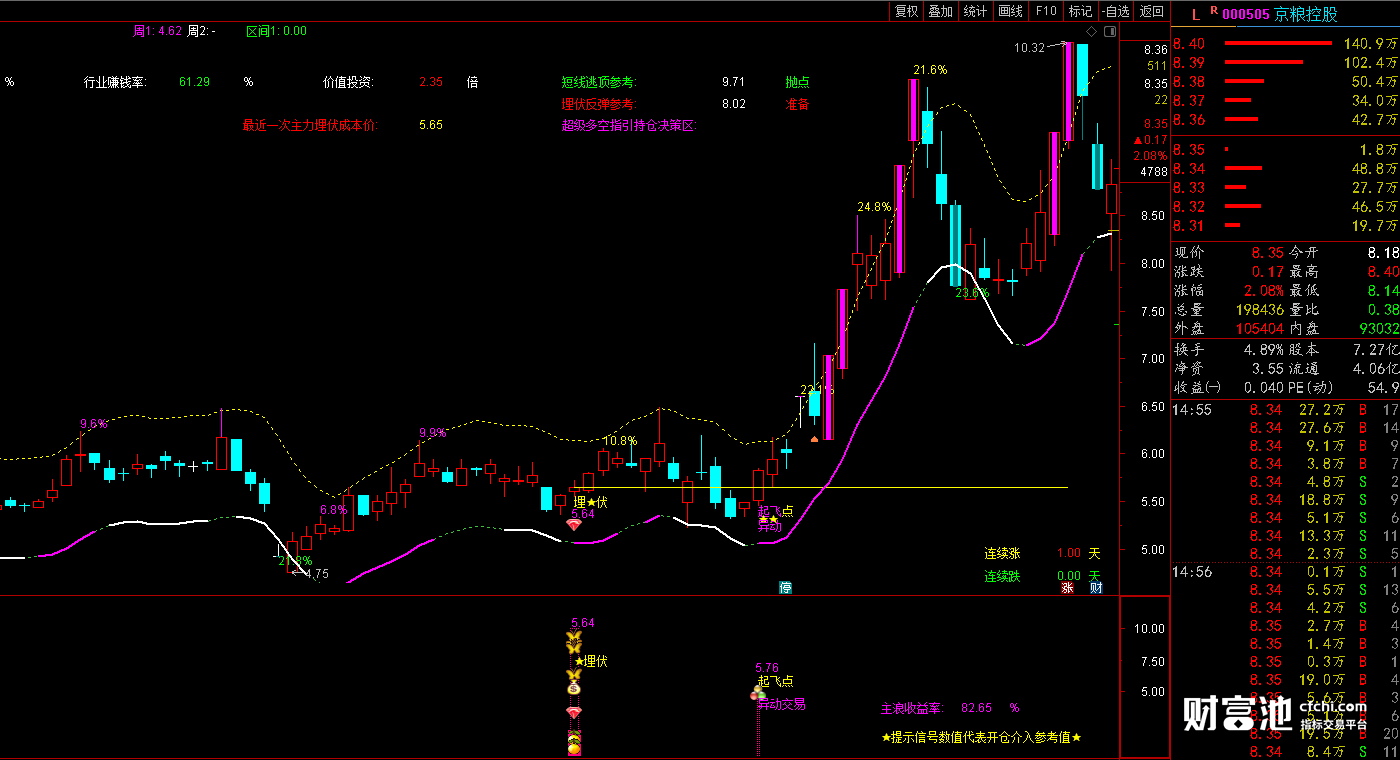Viewport: 1400px width, 760px height.
Task: Click sell price 8.39 order row
Action: tap(1285, 62)
